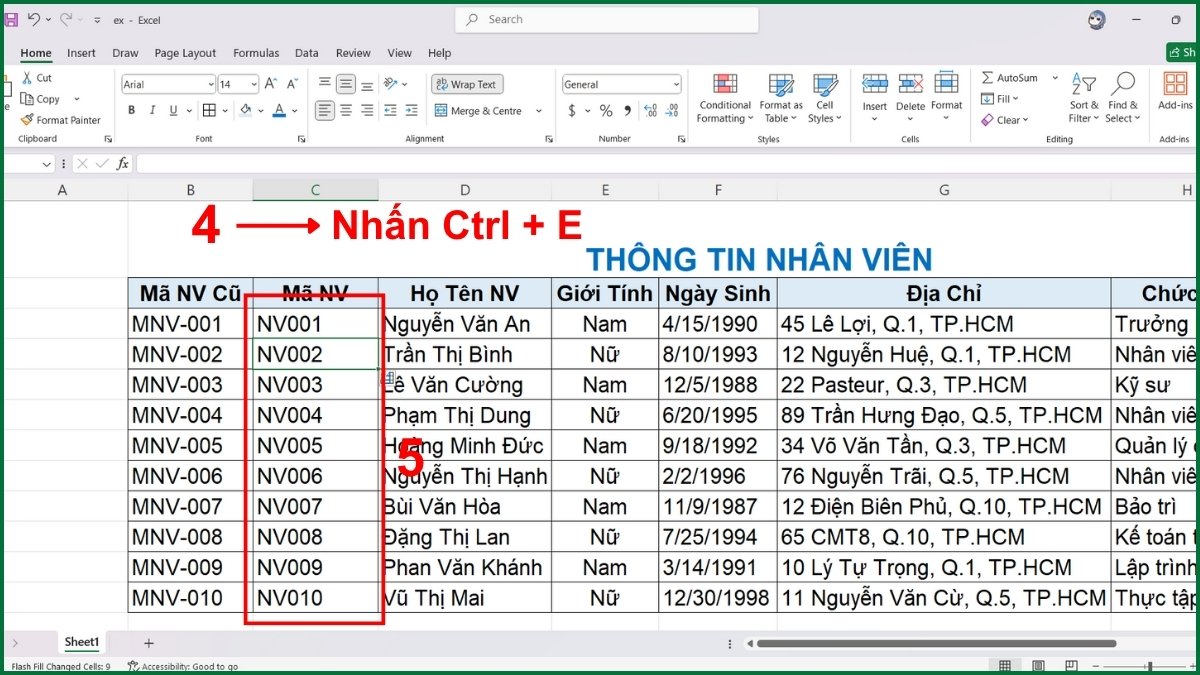This screenshot has height=675, width=1200.
Task: Open the Review ribbon tab
Action: [x=353, y=53]
